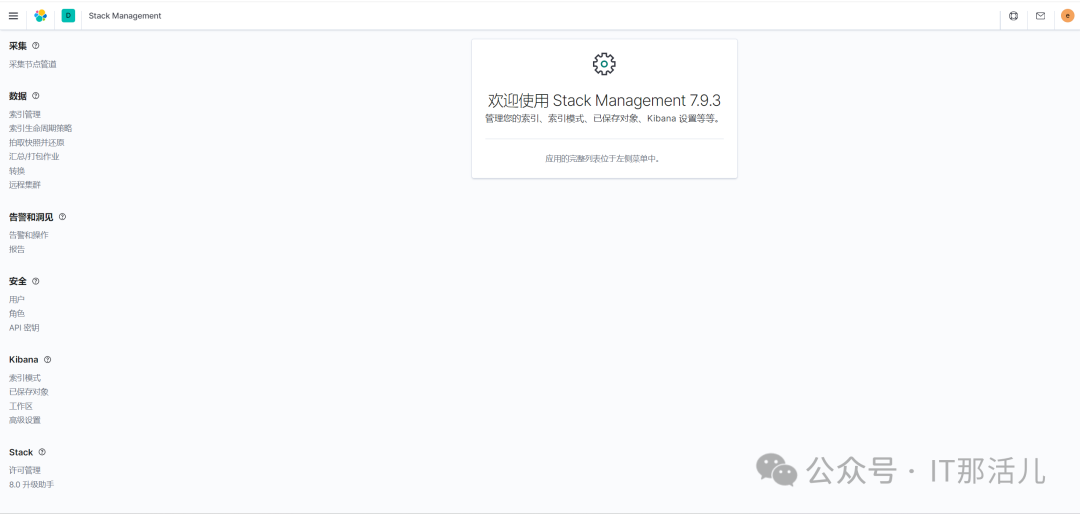Image resolution: width=1080 pixels, height=514 pixels.
Task: Click the help icon beside Stack
Action: (x=42, y=452)
